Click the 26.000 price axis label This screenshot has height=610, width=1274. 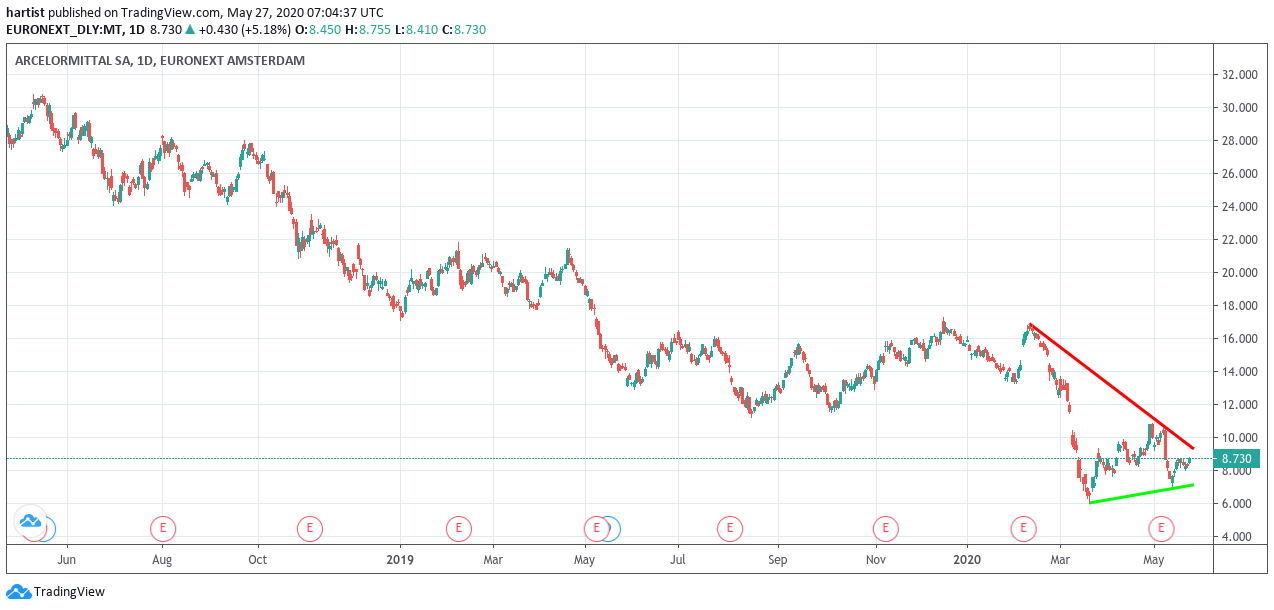[x=1238, y=174]
